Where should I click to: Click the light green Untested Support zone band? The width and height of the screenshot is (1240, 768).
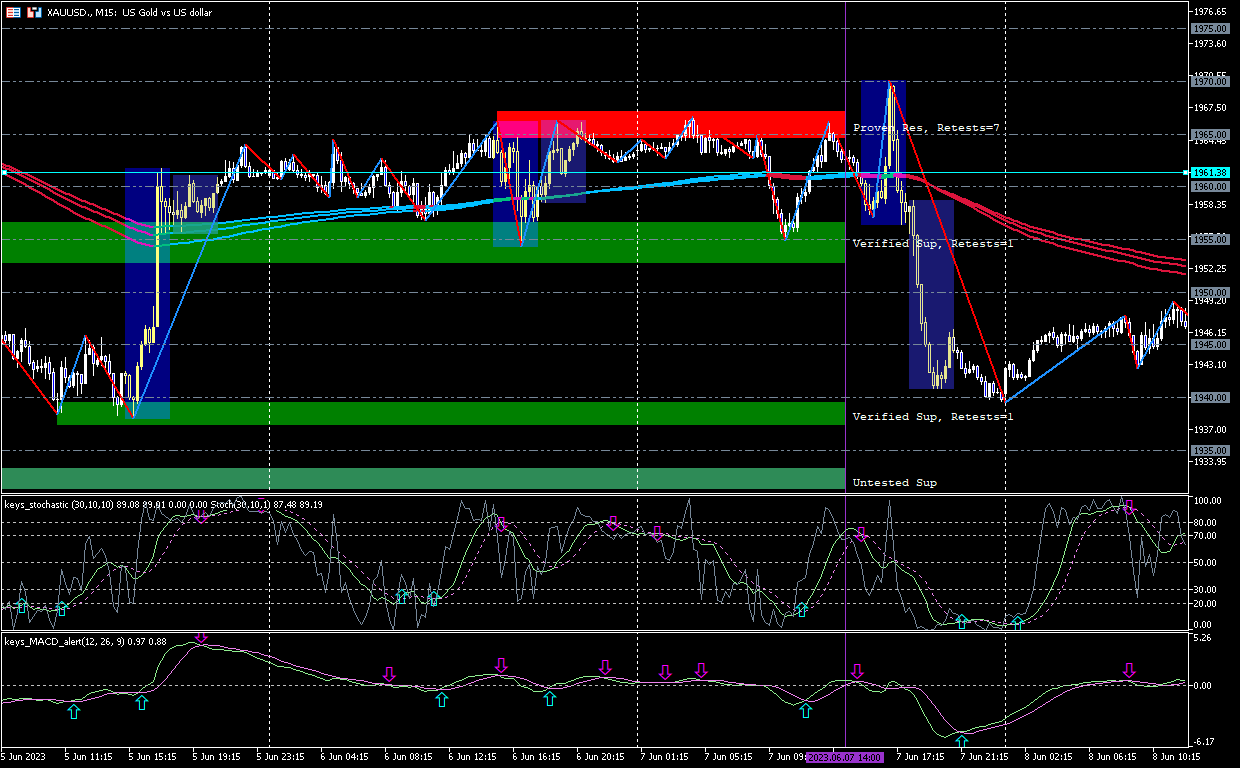[423, 479]
